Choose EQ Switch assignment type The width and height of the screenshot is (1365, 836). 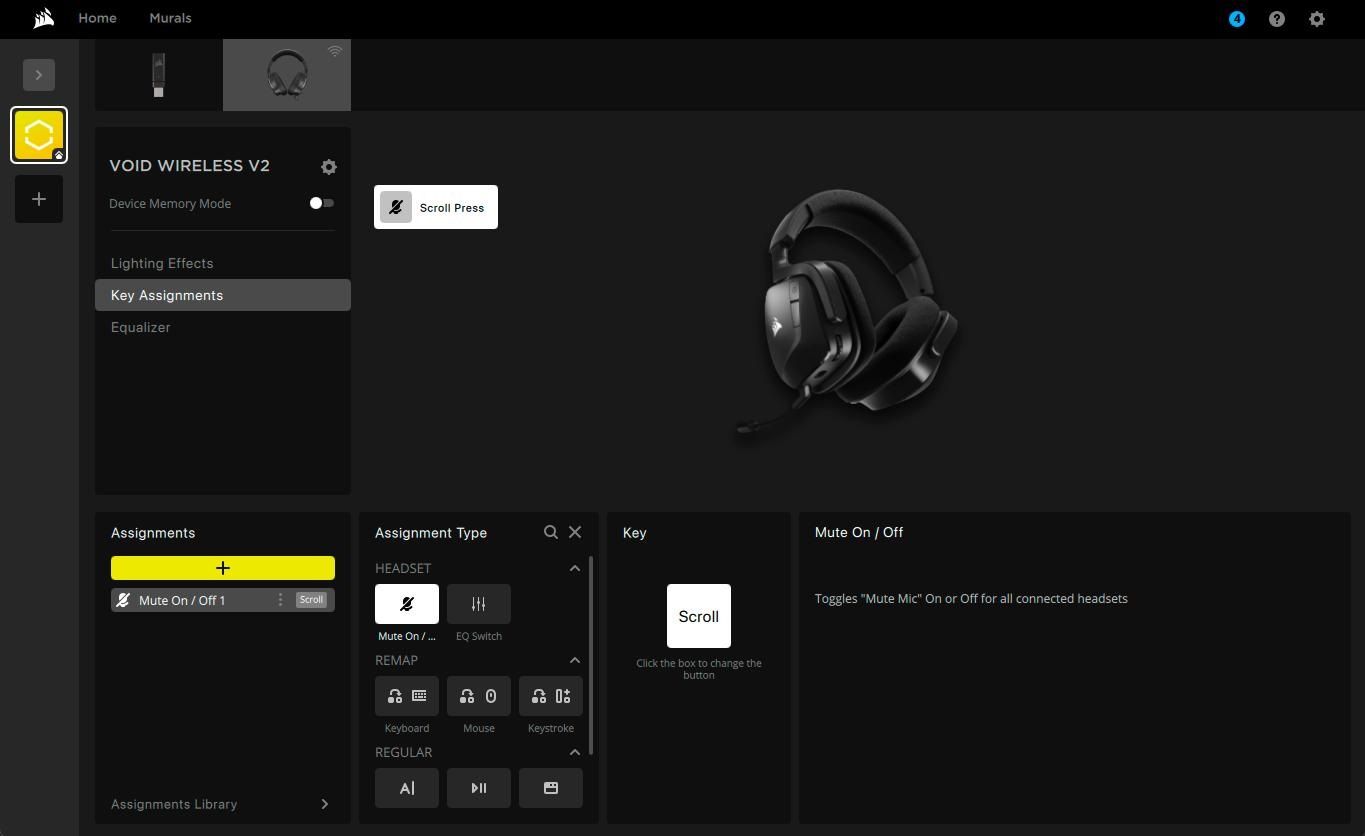coord(479,604)
